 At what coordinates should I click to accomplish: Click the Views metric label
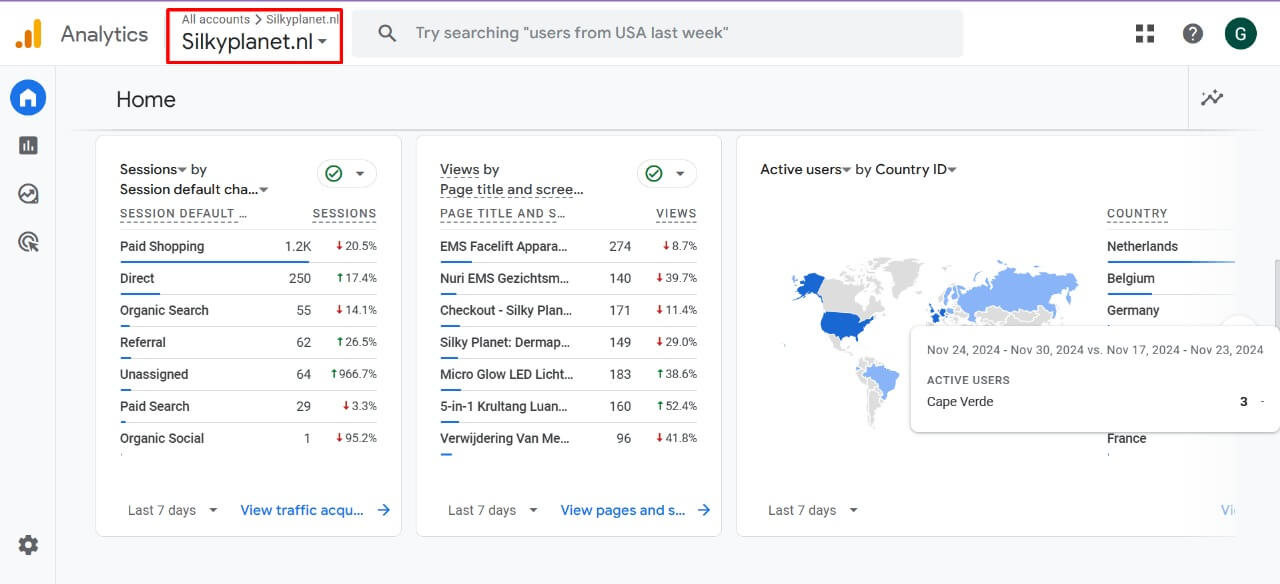tap(459, 170)
